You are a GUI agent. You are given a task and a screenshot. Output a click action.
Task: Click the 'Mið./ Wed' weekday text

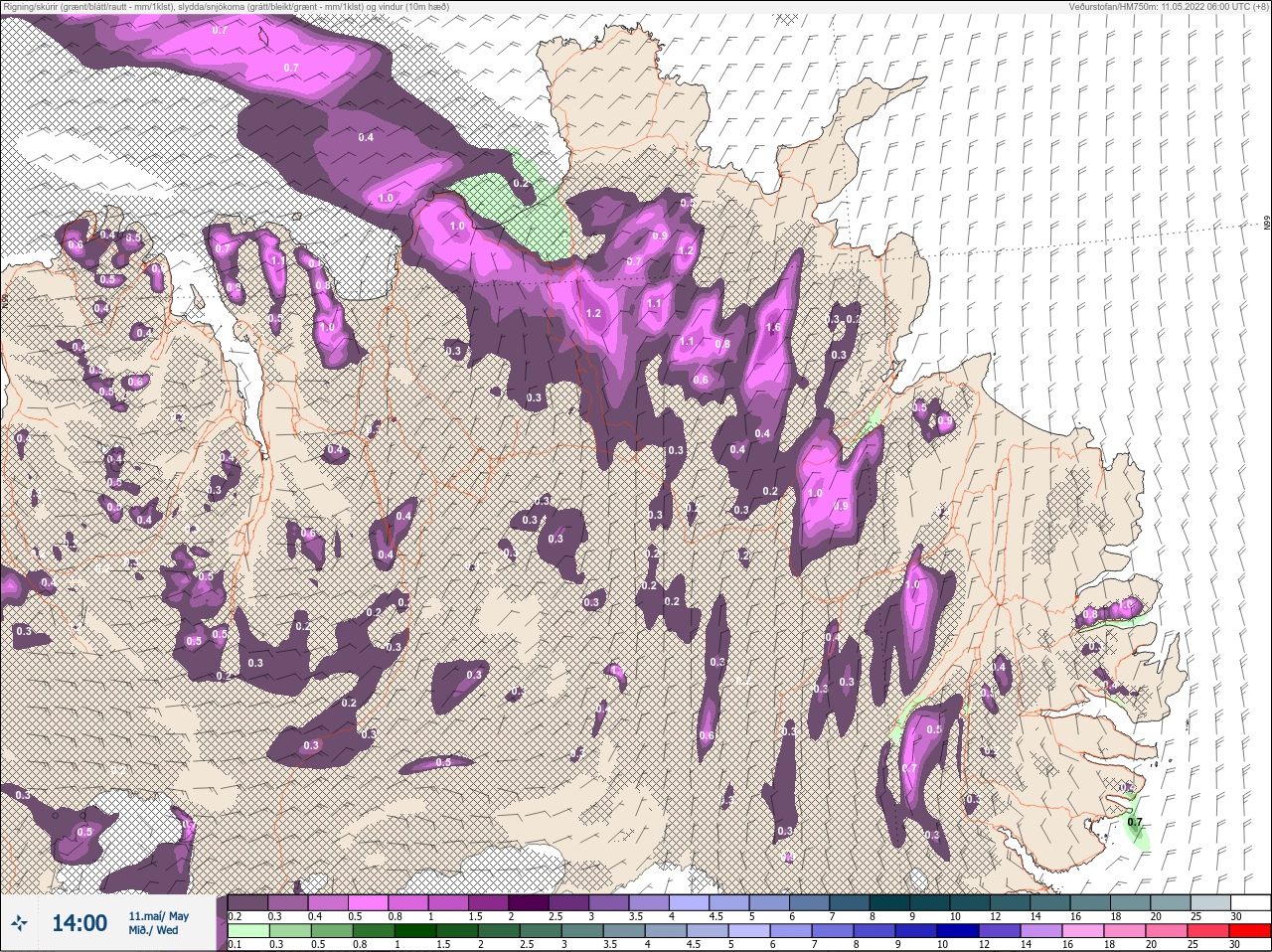pyautogui.click(x=153, y=930)
